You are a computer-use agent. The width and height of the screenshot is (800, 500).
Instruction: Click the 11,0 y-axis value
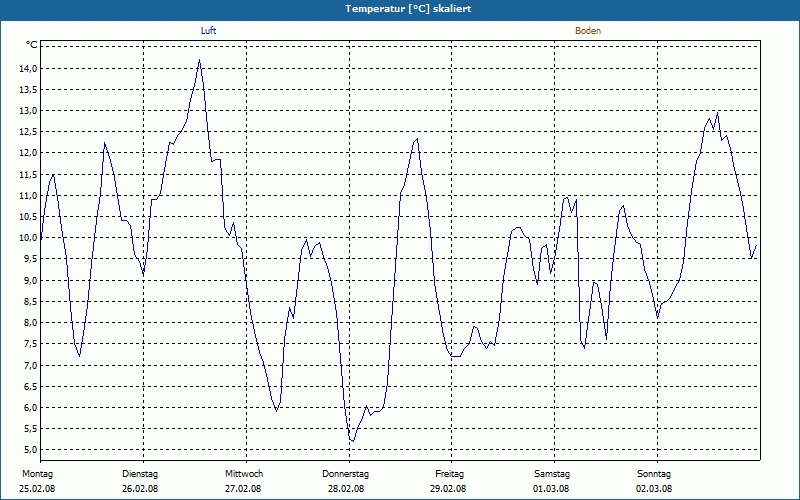click(29, 195)
